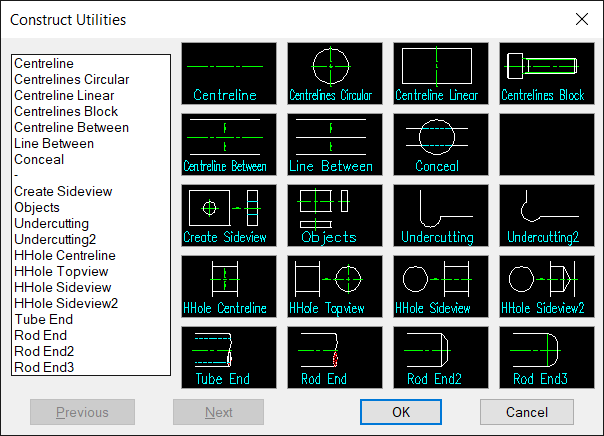Viewport: 604px width, 436px height.
Task: Choose the Objects icon tile
Action: pyautogui.click(x=335, y=216)
